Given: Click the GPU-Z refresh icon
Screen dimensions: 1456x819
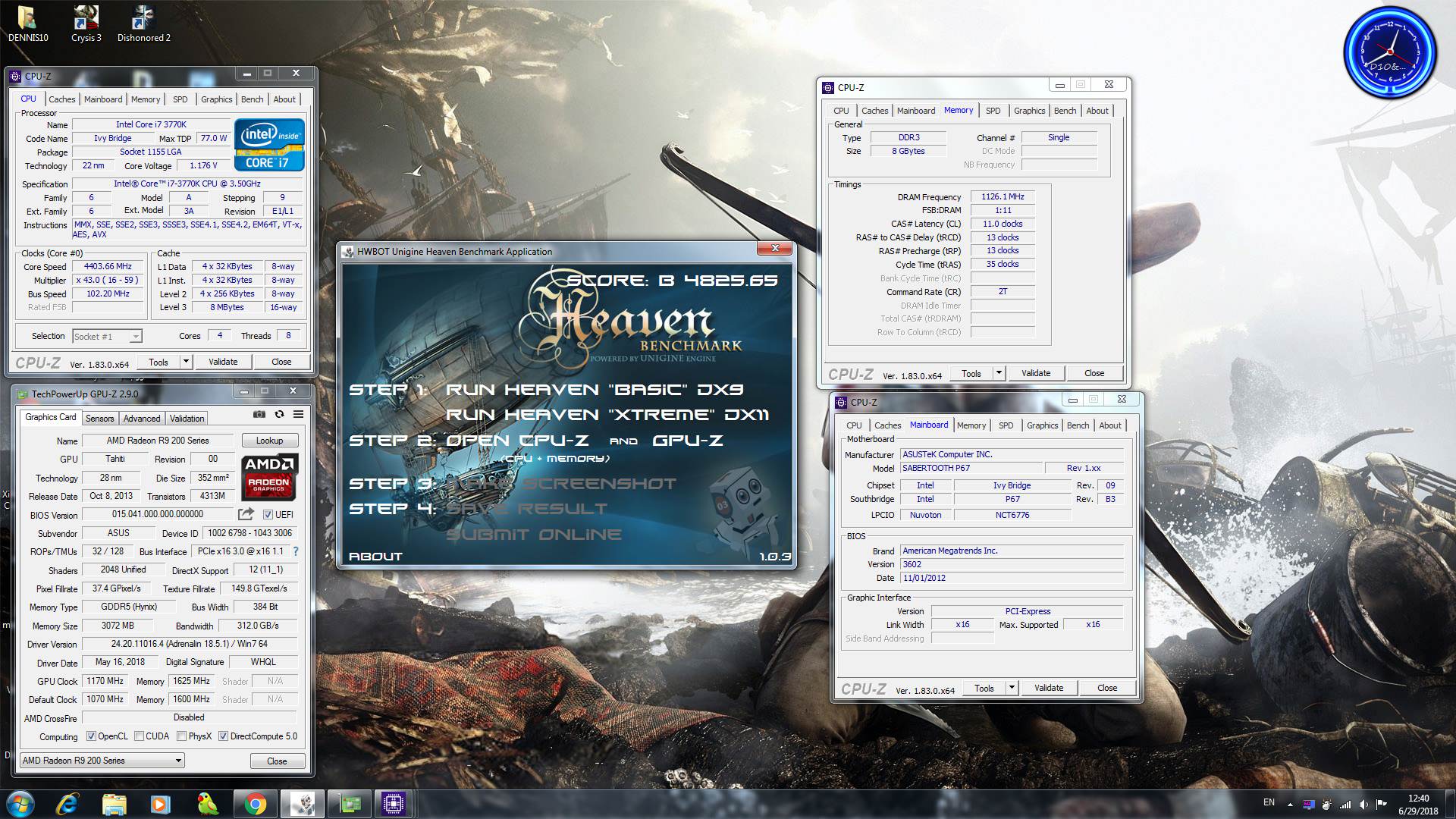Looking at the screenshot, I should (x=279, y=414).
